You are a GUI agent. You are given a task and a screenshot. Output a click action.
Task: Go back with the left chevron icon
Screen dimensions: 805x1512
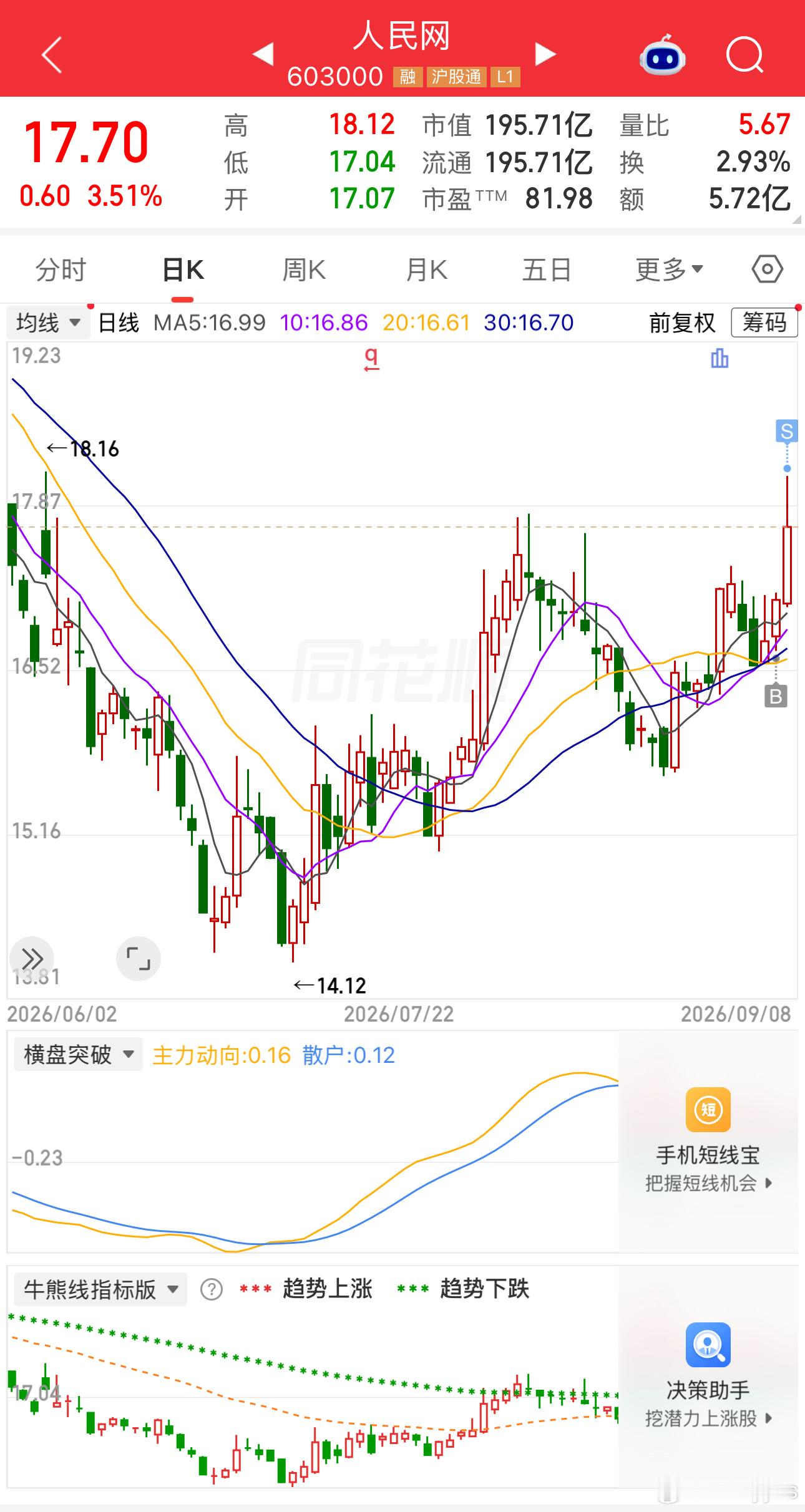click(x=52, y=55)
